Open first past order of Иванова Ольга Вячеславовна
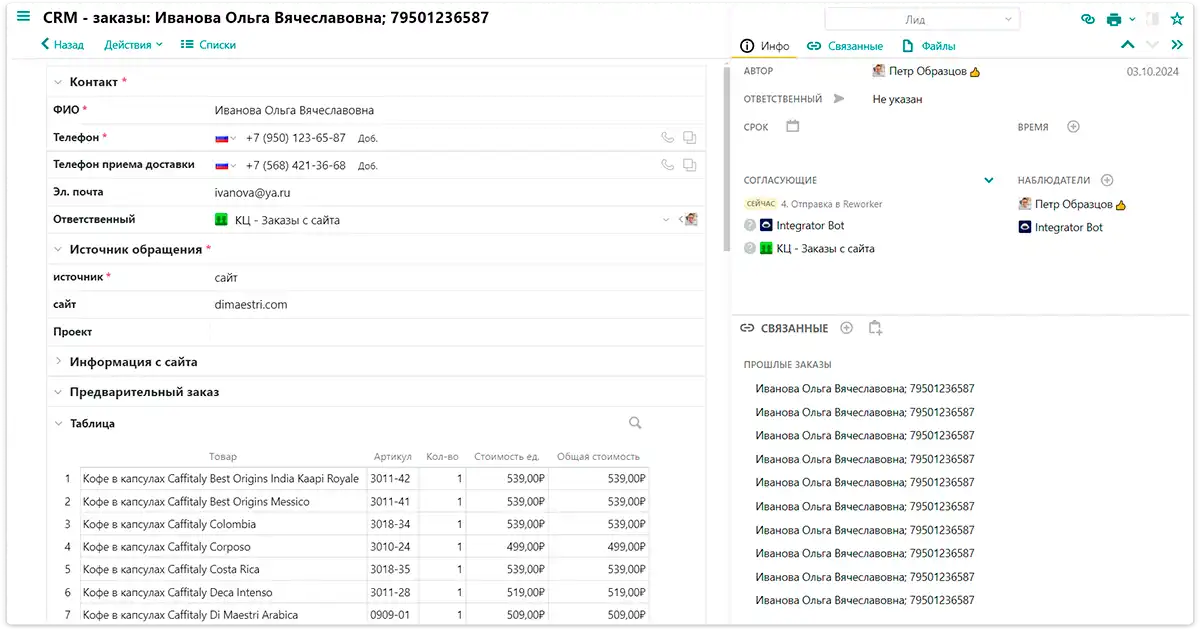Image resolution: width=1200 pixels, height=630 pixels. point(865,389)
